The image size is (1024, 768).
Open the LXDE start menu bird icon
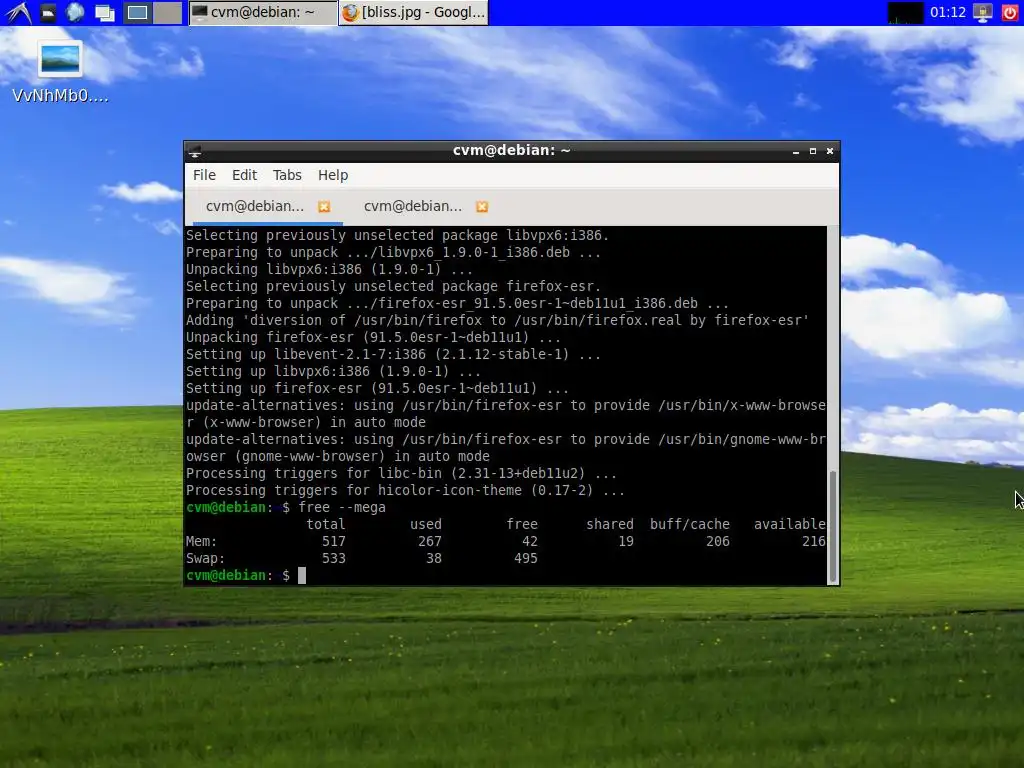pos(18,12)
